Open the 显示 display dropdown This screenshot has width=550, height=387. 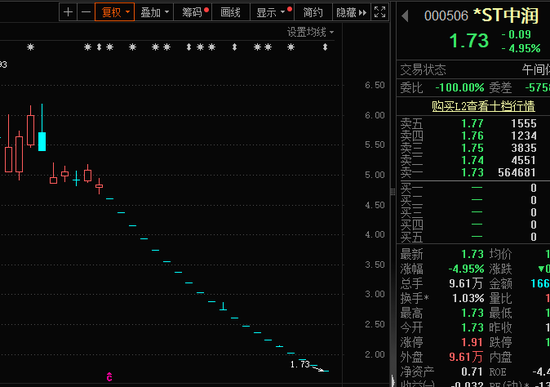pyautogui.click(x=273, y=13)
